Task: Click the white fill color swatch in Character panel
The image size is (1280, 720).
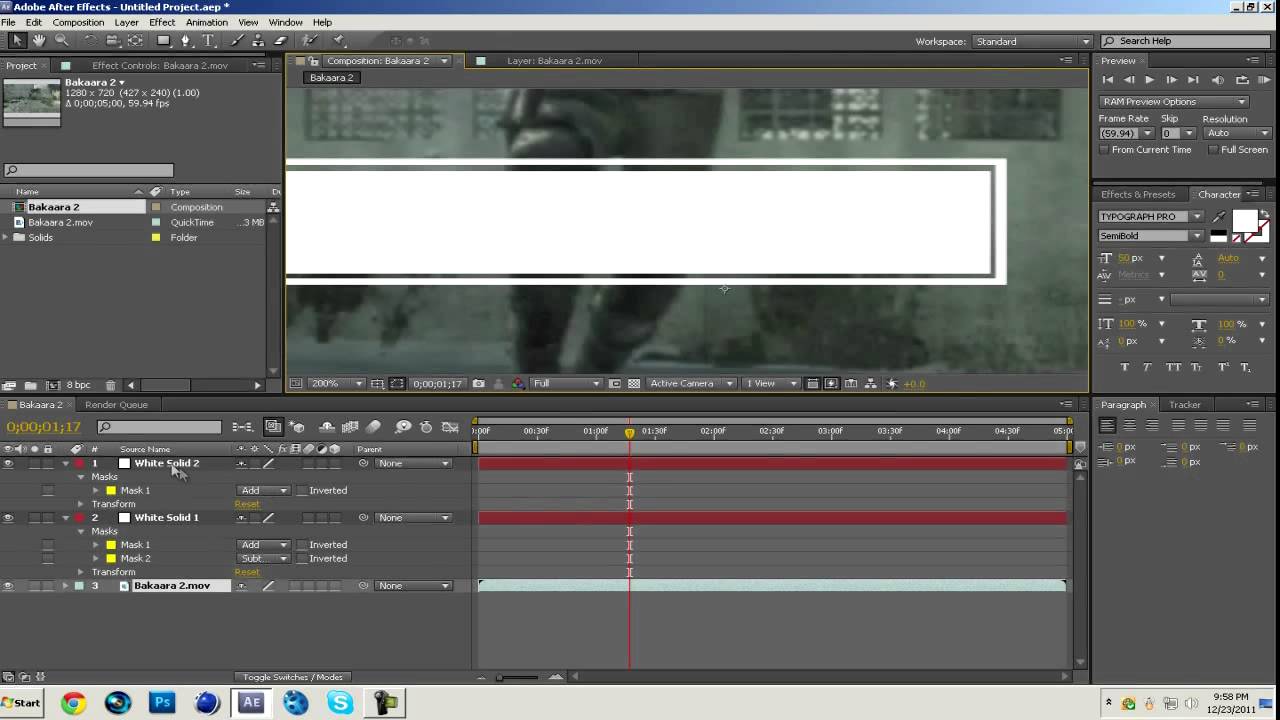Action: [x=1245, y=221]
